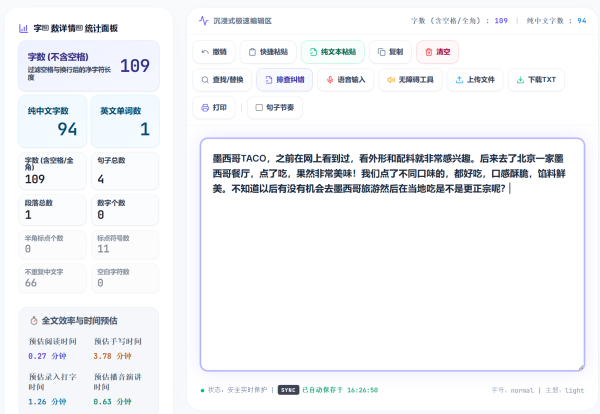Click inside the main text editing area
The image size is (600, 414).
(x=392, y=254)
